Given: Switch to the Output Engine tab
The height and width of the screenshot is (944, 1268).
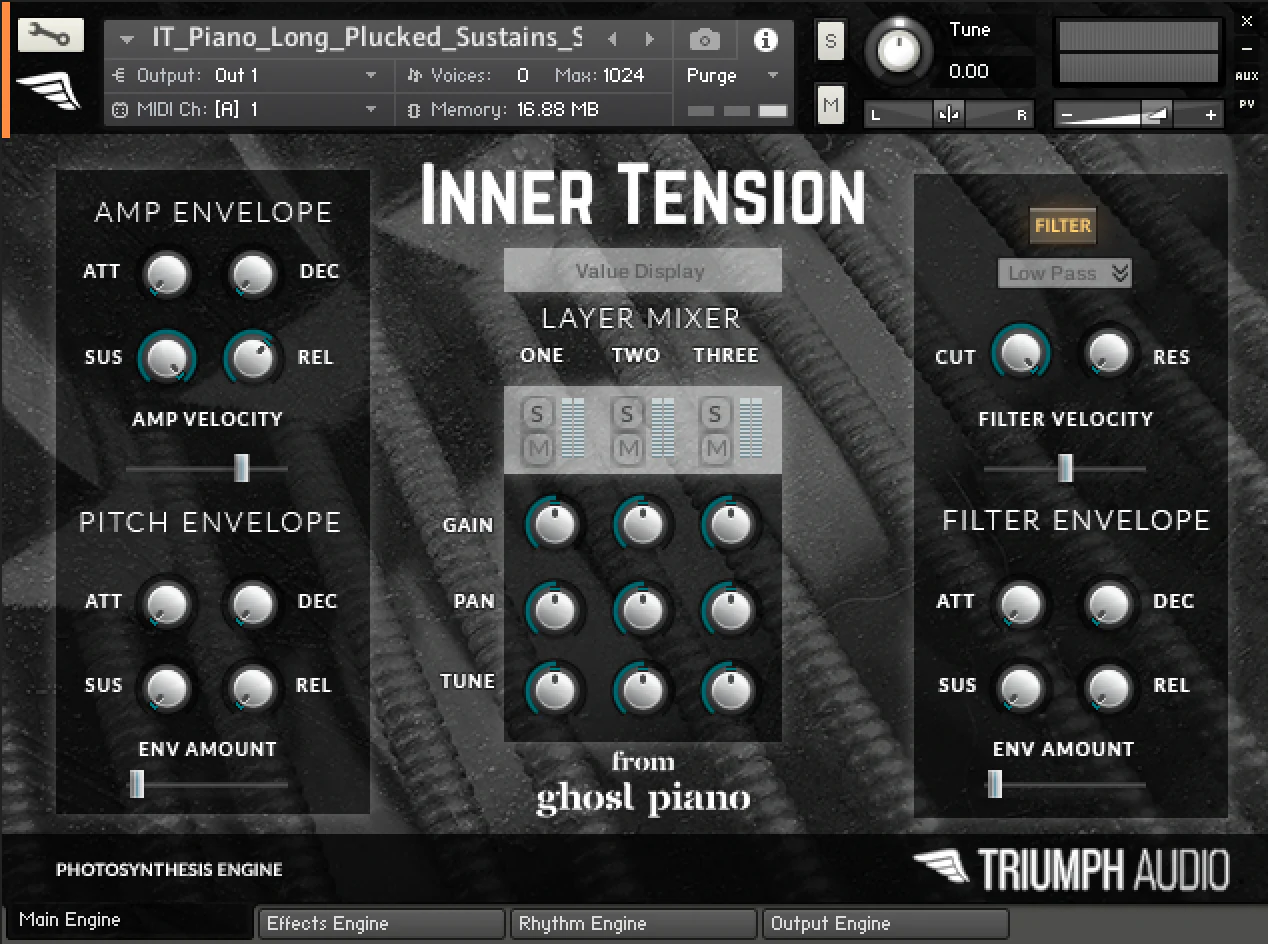Looking at the screenshot, I should pyautogui.click(x=885, y=924).
